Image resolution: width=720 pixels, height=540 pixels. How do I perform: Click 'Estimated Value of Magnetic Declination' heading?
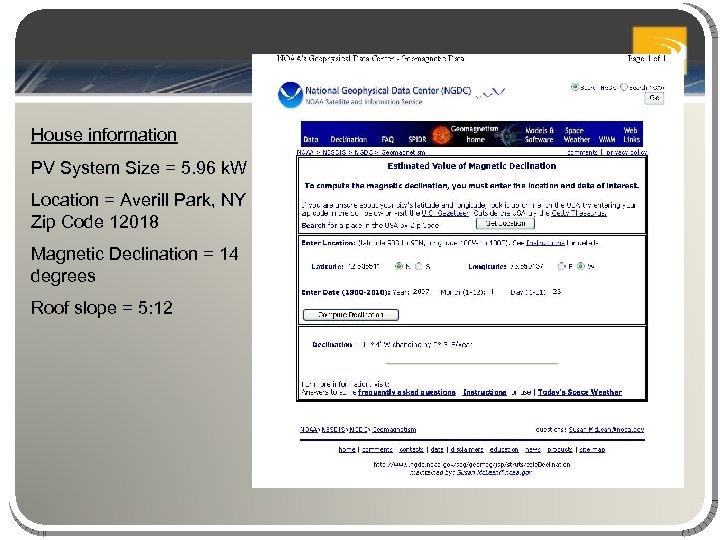point(472,166)
